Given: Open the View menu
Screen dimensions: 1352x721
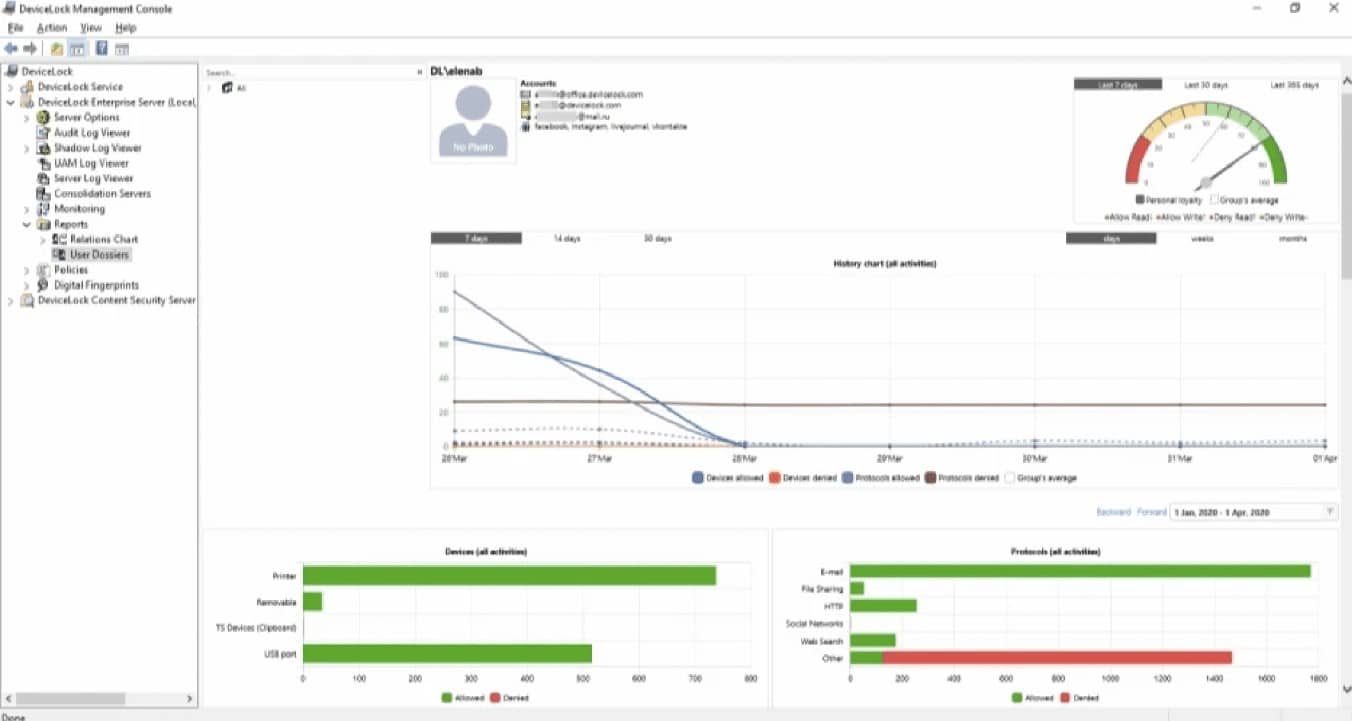Looking at the screenshot, I should tap(91, 28).
